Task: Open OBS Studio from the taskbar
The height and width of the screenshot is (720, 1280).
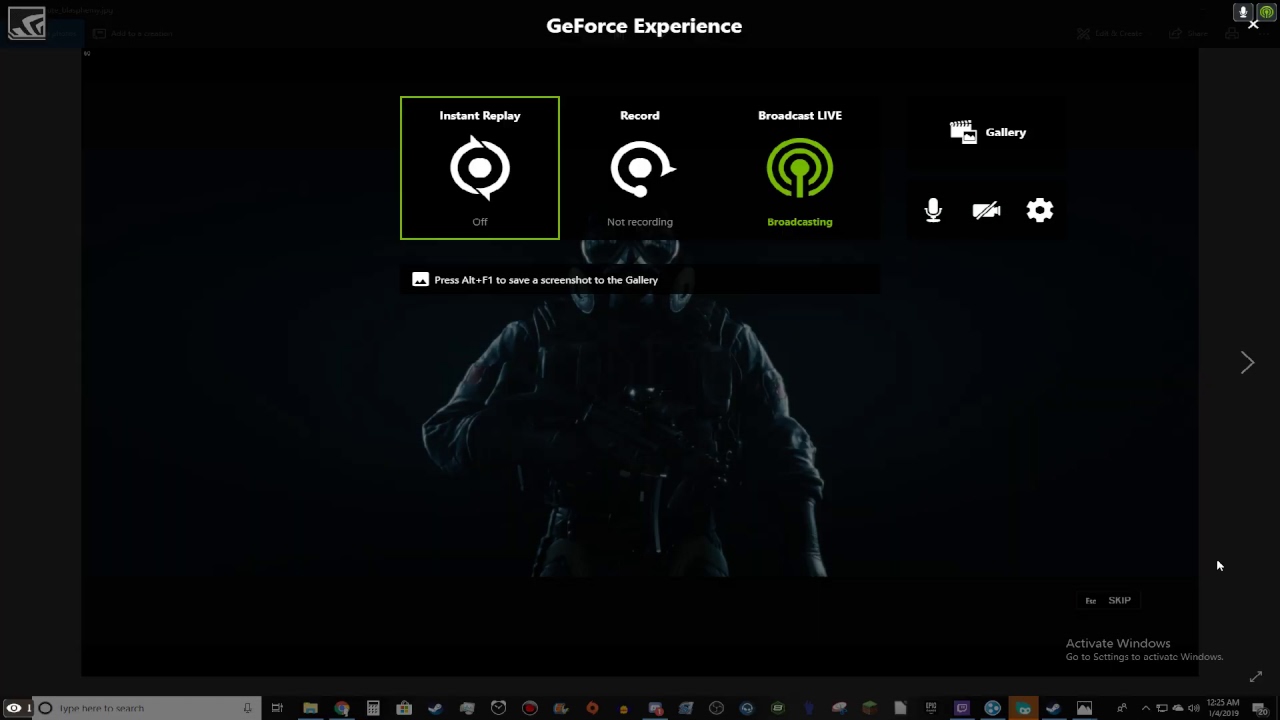Action: pyautogui.click(x=716, y=708)
